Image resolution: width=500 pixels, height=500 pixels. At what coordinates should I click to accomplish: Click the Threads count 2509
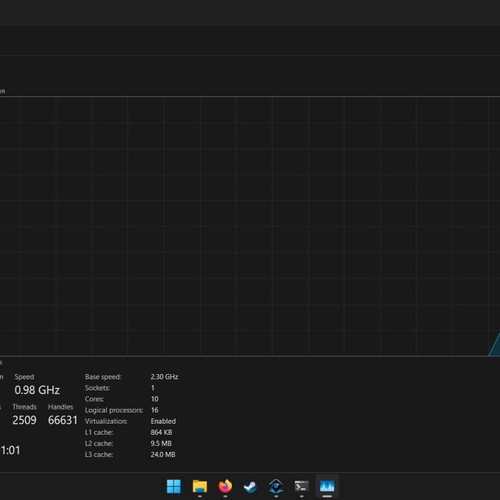coord(24,420)
